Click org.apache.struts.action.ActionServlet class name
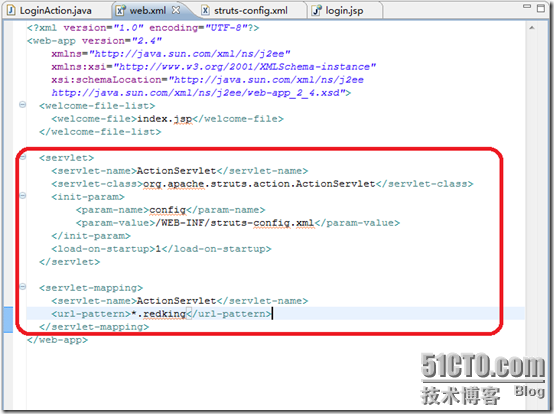Viewport: 554px width, 414px height. coord(259,184)
